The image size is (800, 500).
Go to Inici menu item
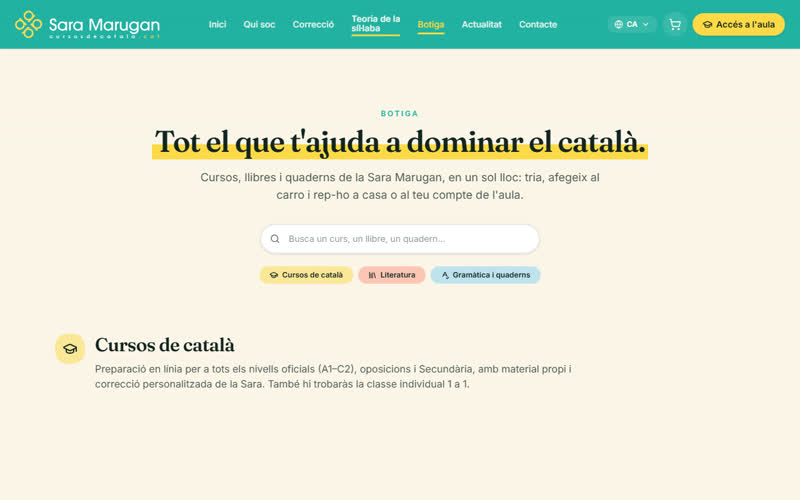217,24
